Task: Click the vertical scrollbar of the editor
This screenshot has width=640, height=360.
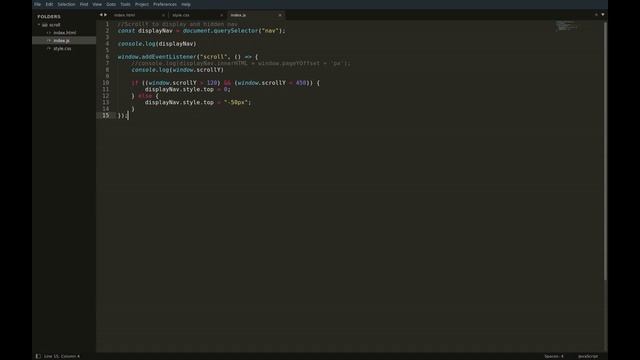Action: [605, 151]
